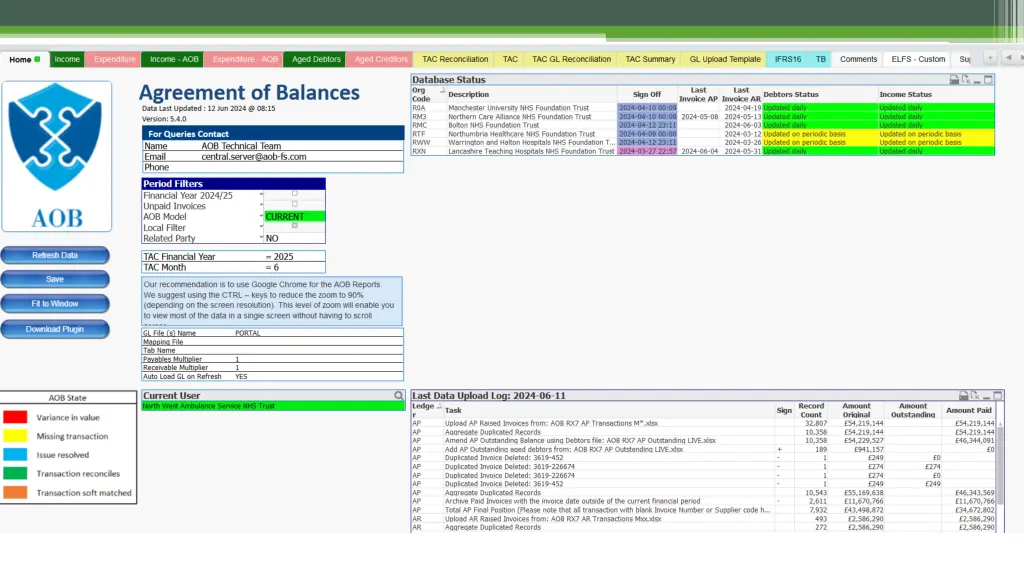The height and width of the screenshot is (576, 1024).
Task: Go to the Aged Creditors tab
Action: click(x=381, y=59)
